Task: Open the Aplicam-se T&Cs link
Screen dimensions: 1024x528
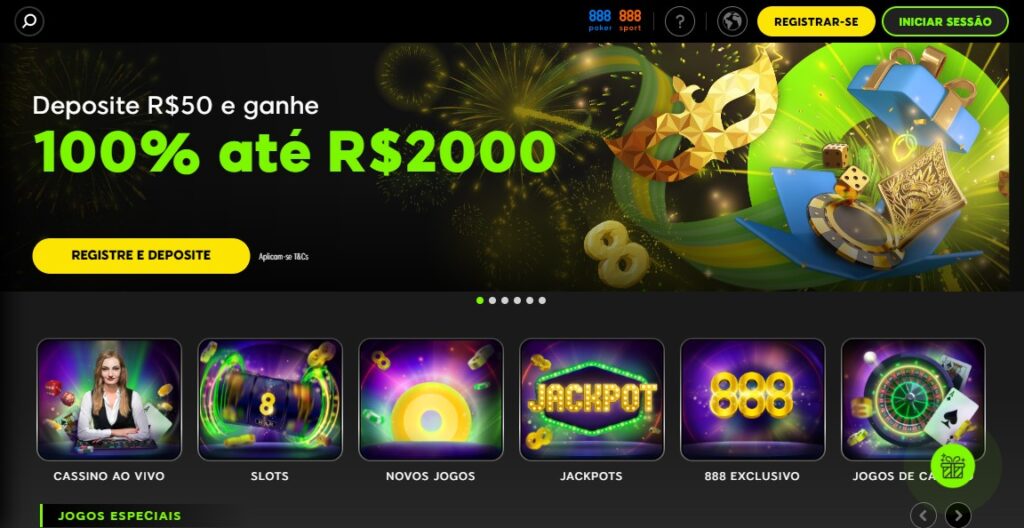Action: click(283, 257)
